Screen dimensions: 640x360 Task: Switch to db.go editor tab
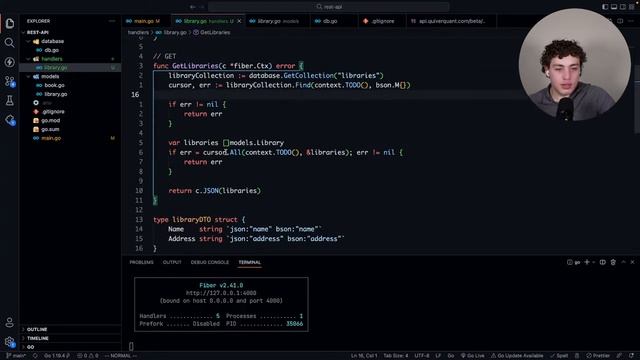coord(334,21)
